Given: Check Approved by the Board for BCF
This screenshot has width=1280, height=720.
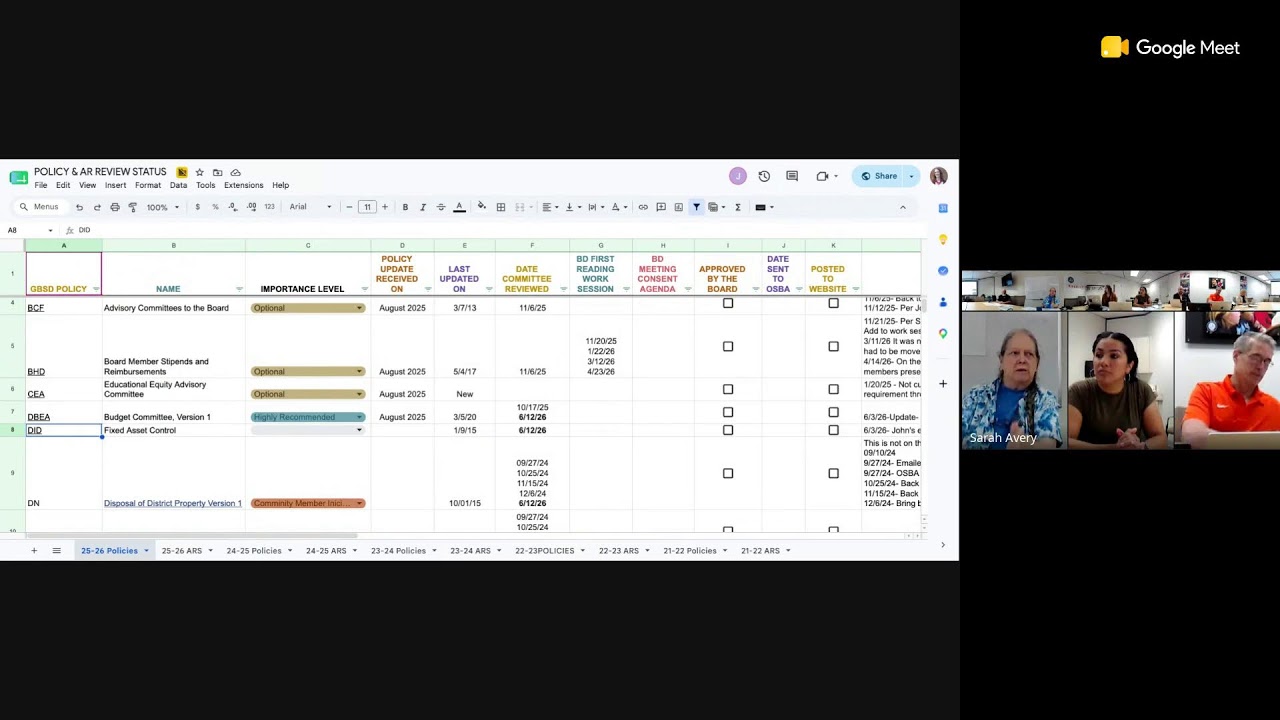Looking at the screenshot, I should coord(728,303).
